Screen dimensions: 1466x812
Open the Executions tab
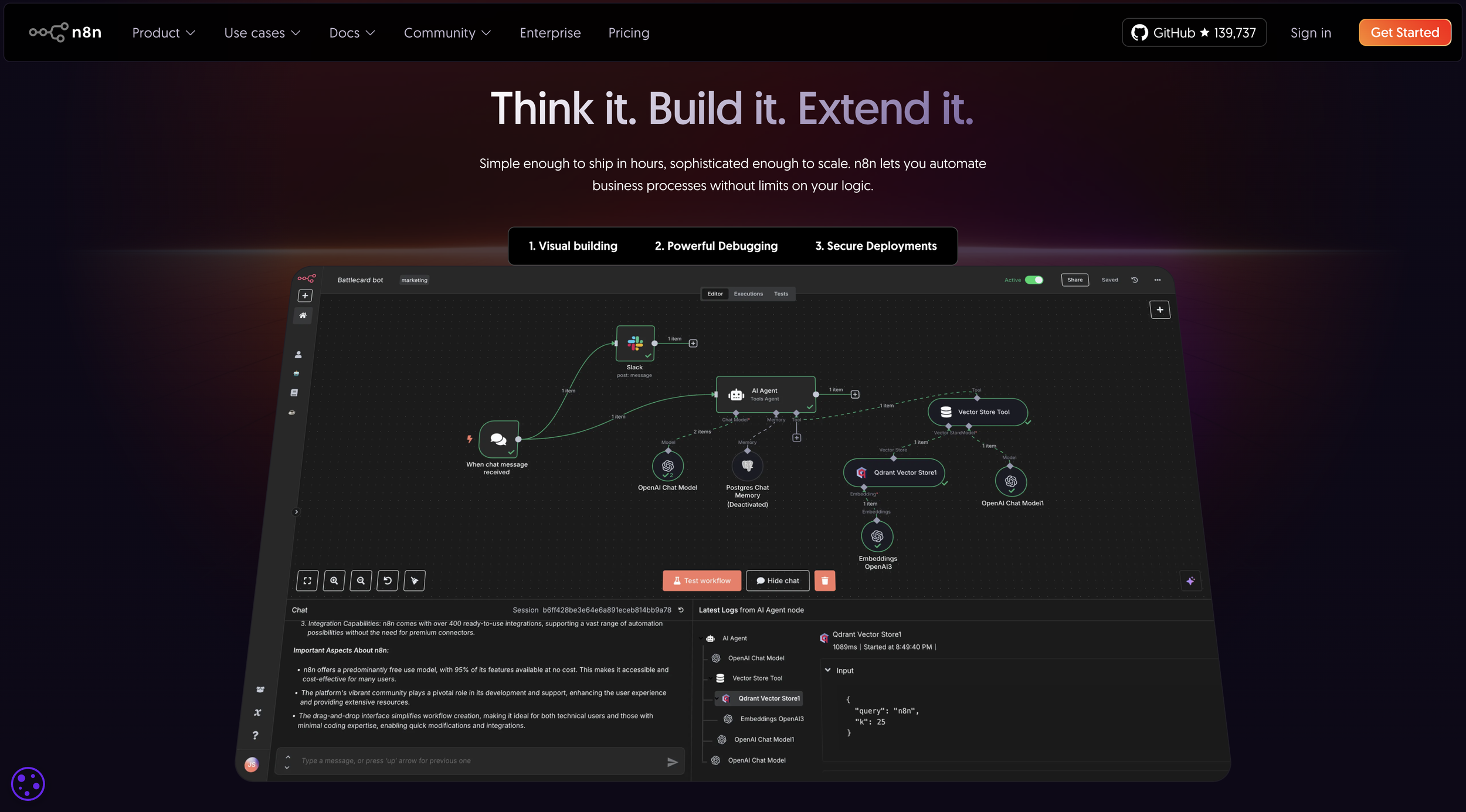pyautogui.click(x=748, y=294)
